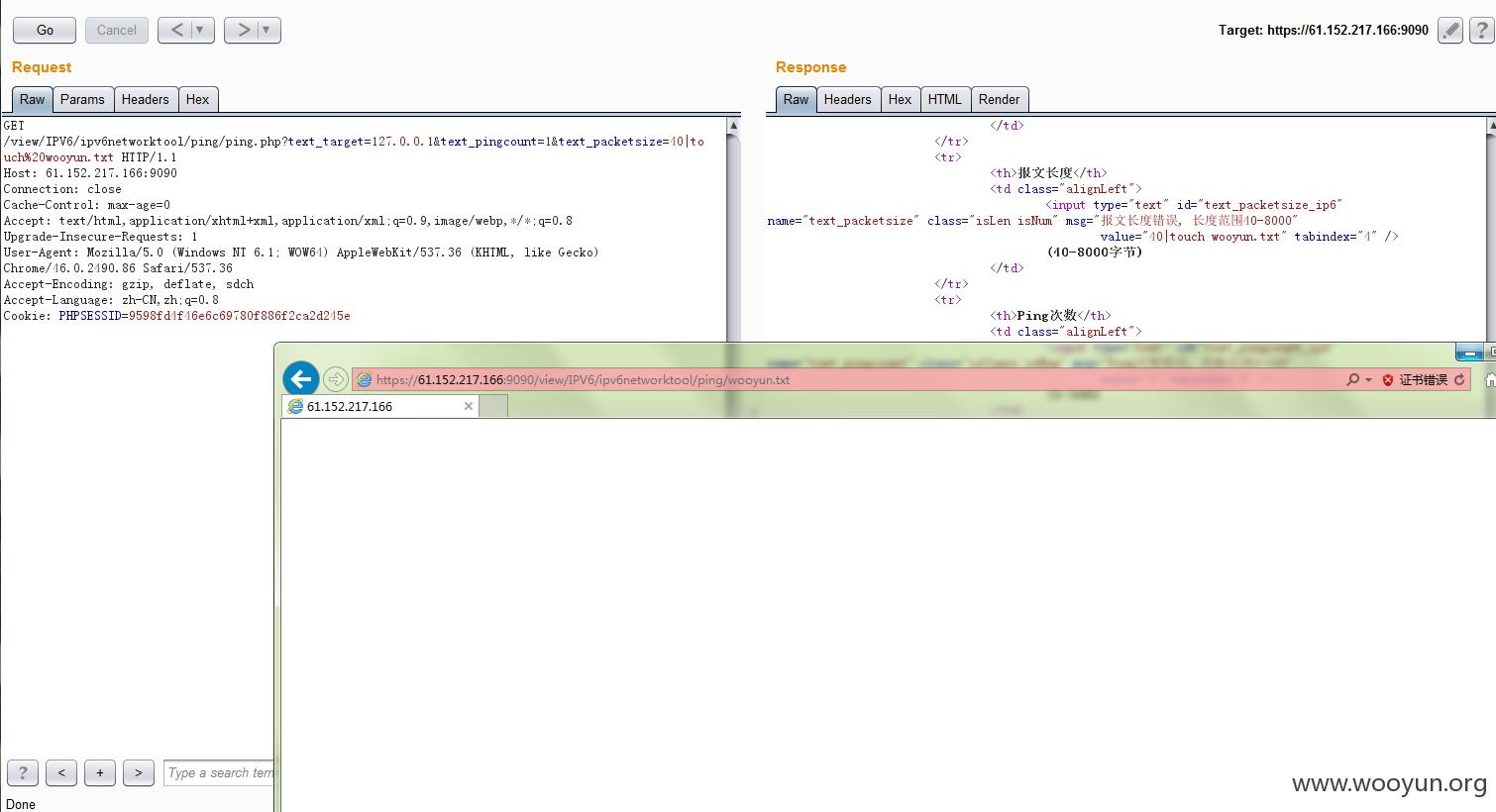1496x812 pixels.
Task: Open the Response Render tab
Action: point(999,99)
